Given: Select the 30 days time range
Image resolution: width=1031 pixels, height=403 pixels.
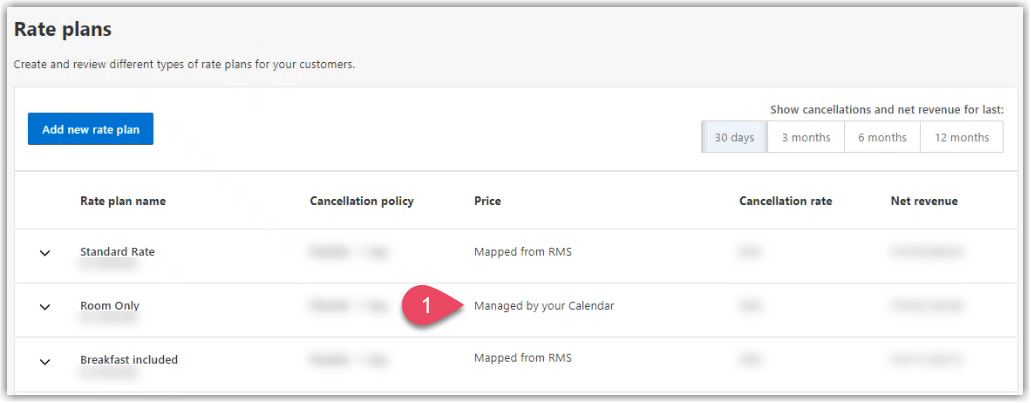Looking at the screenshot, I should tap(734, 137).
